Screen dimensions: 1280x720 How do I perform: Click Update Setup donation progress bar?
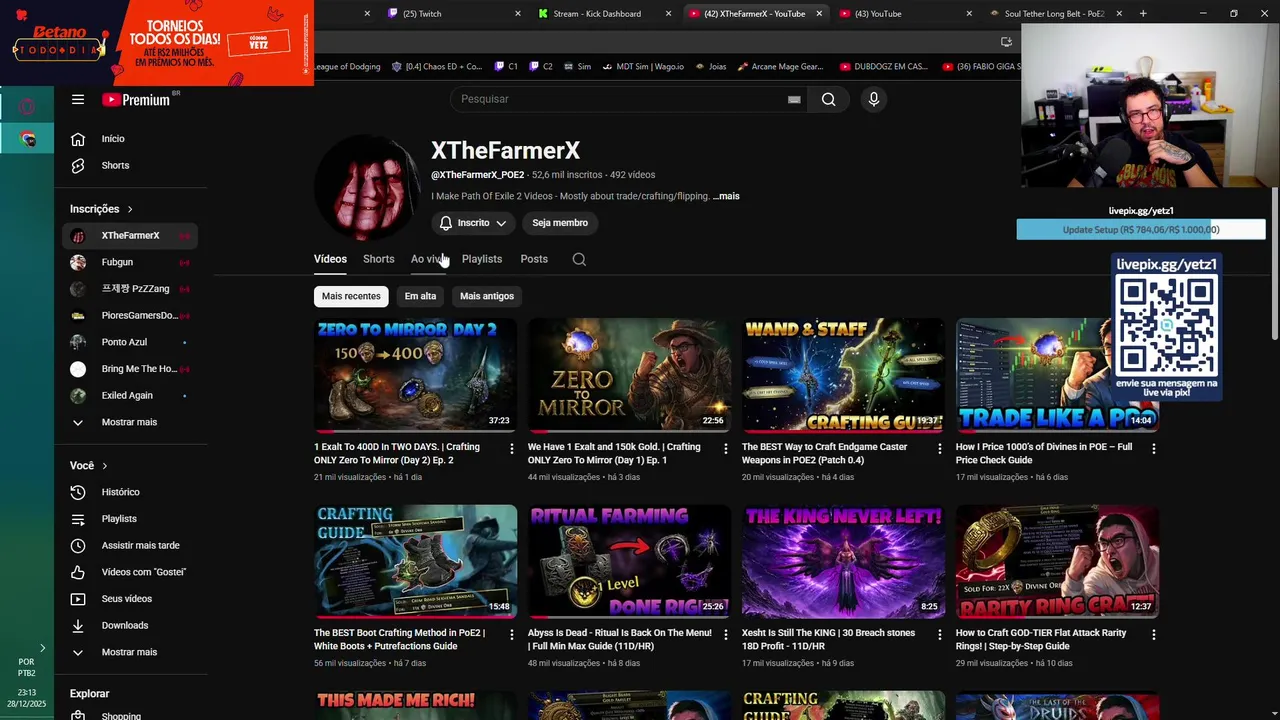tap(1141, 230)
